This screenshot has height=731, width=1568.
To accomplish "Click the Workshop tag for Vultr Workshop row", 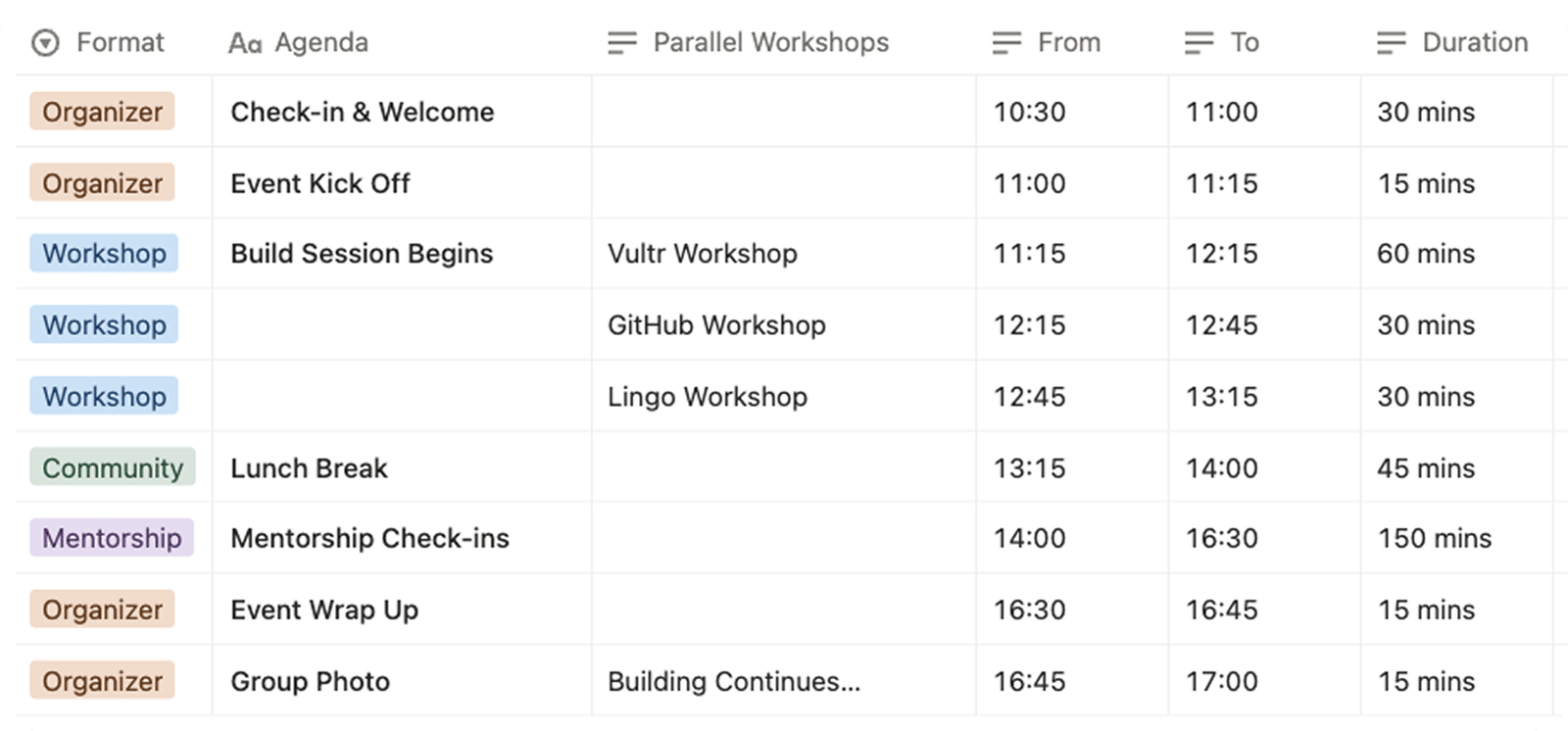I will coord(104,254).
